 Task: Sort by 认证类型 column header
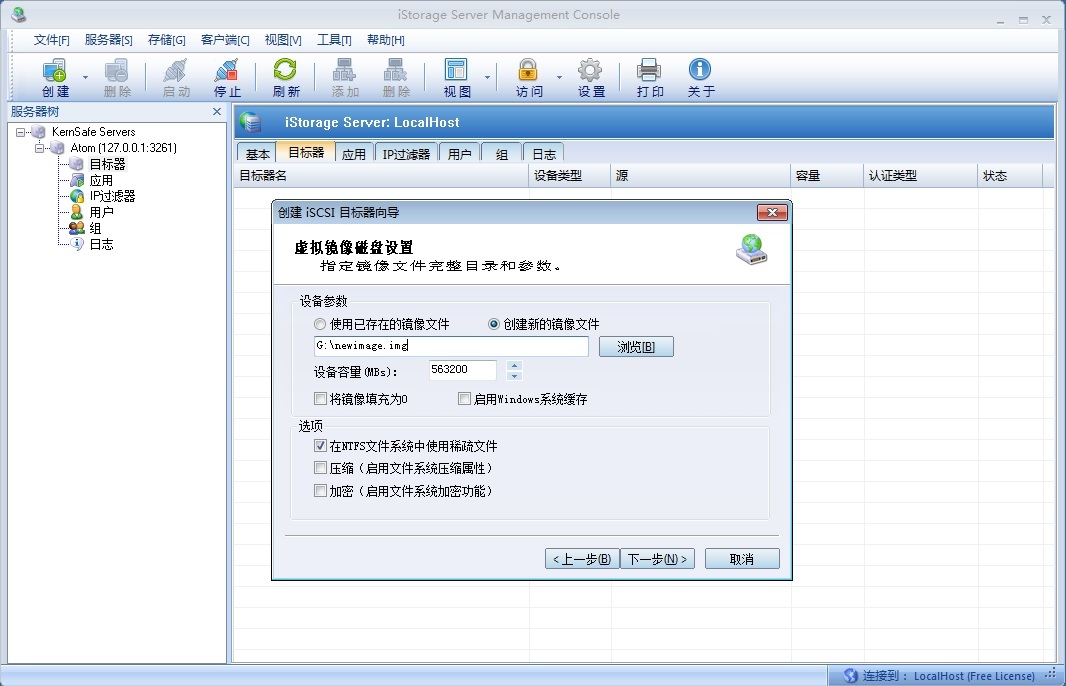pos(920,175)
